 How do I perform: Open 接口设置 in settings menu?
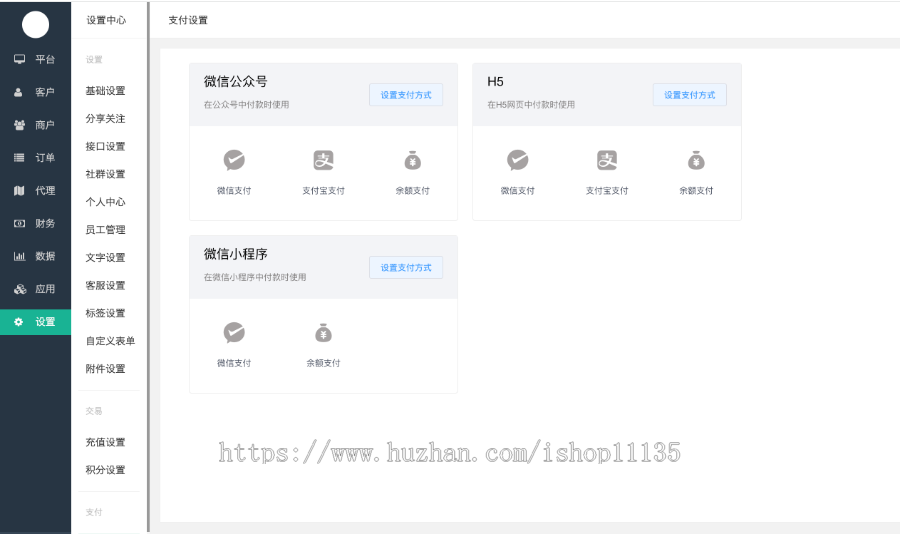[x=106, y=146]
